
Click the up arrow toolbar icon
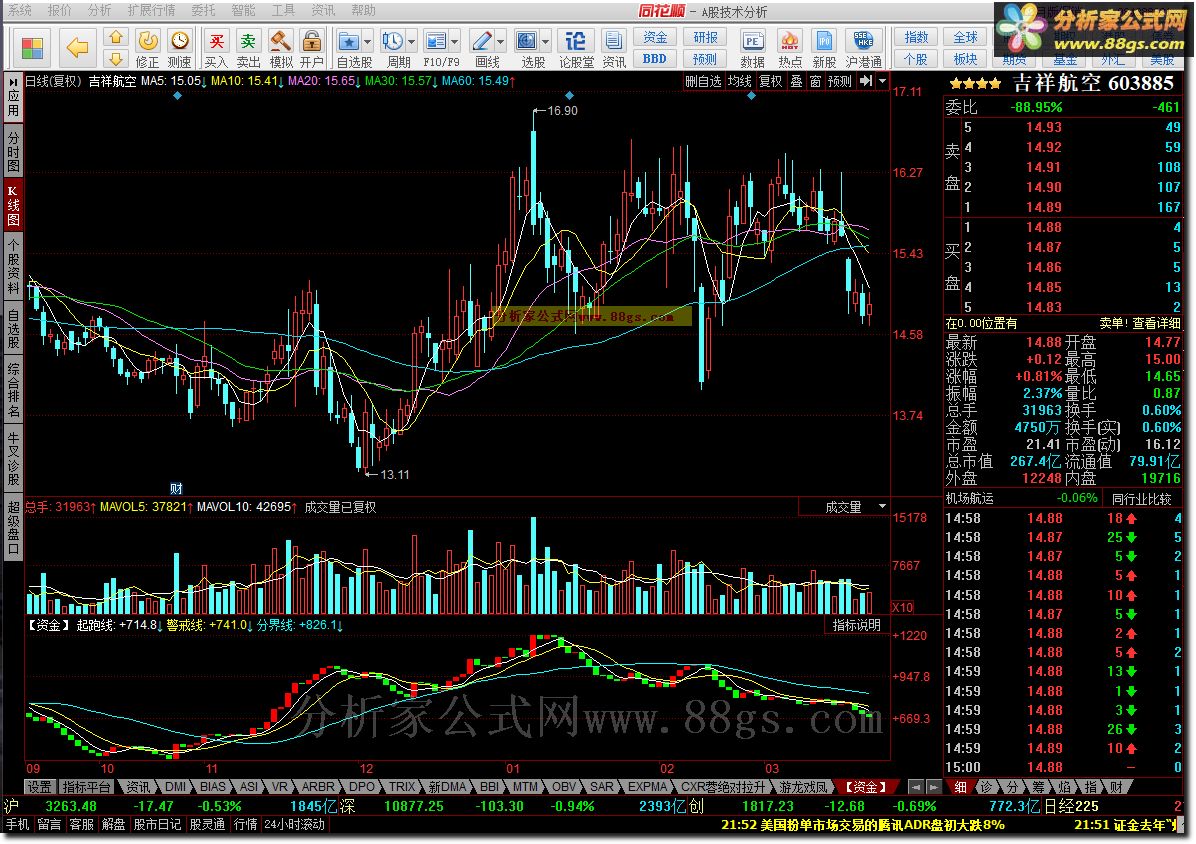(115, 37)
